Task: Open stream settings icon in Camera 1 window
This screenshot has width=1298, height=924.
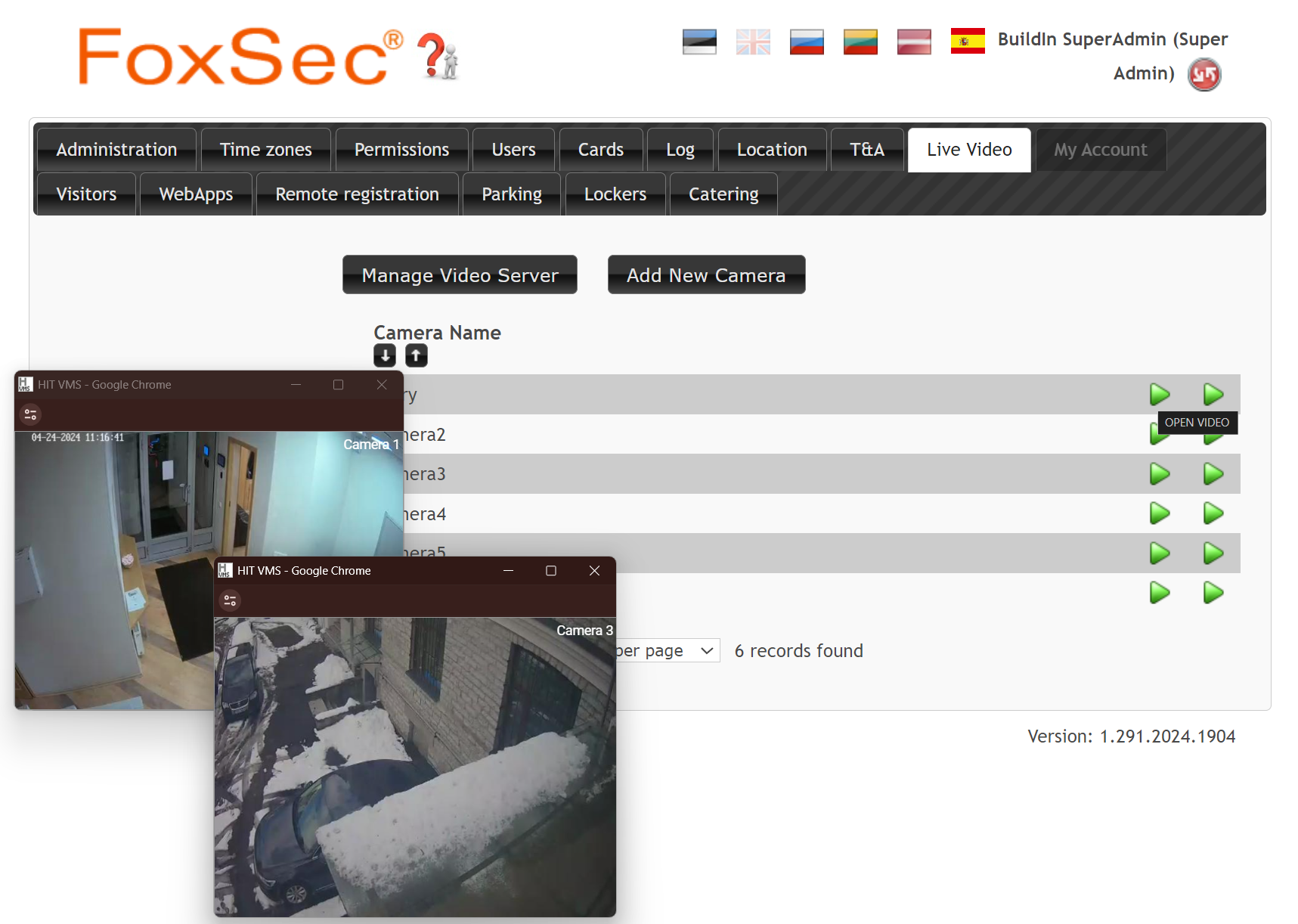Action: pyautogui.click(x=30, y=414)
